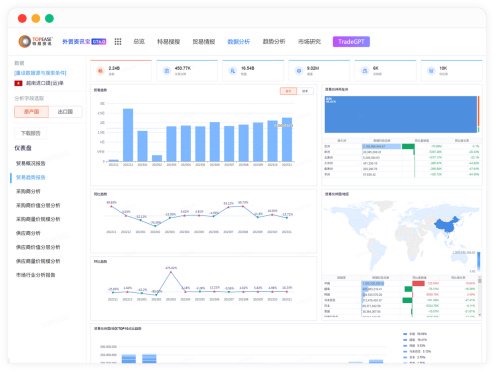Select the 原产国 analysis field option
The height and width of the screenshot is (371, 495).
(32, 112)
